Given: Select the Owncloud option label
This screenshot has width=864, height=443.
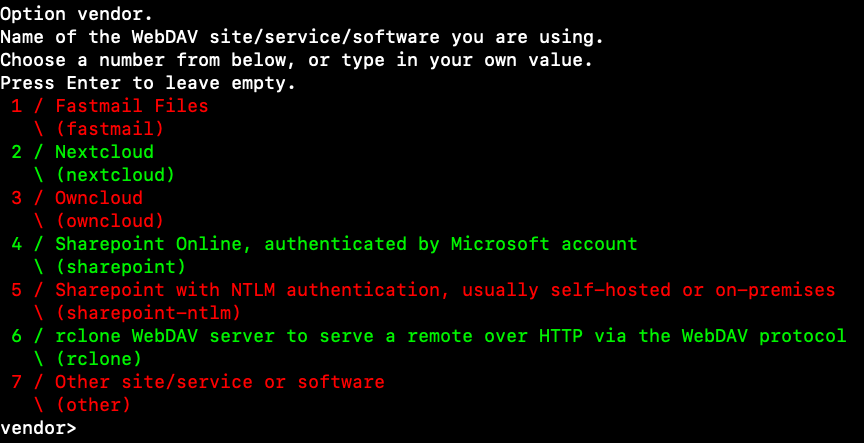Looking at the screenshot, I should (x=99, y=198).
